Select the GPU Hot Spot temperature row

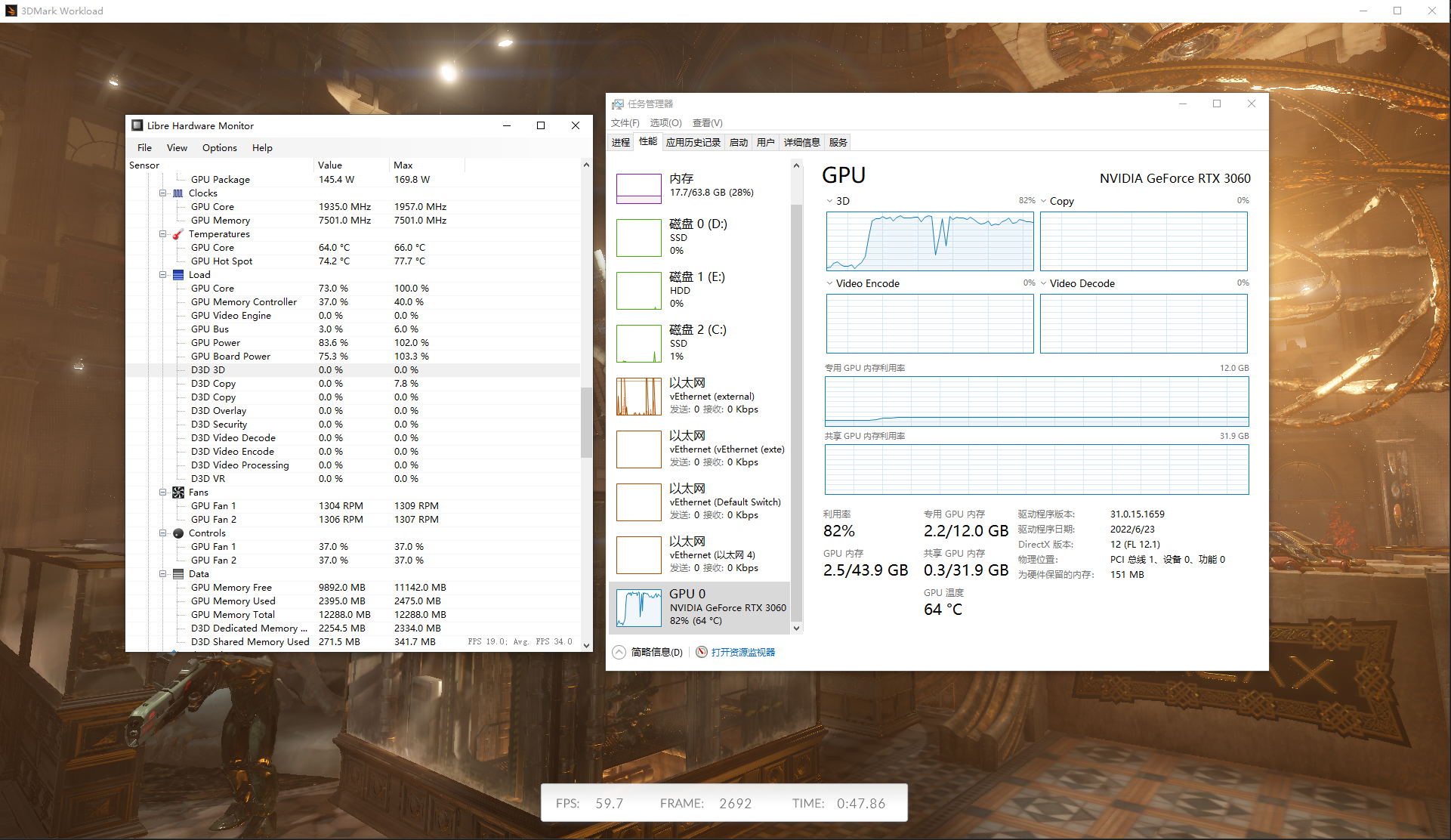pyautogui.click(x=353, y=261)
